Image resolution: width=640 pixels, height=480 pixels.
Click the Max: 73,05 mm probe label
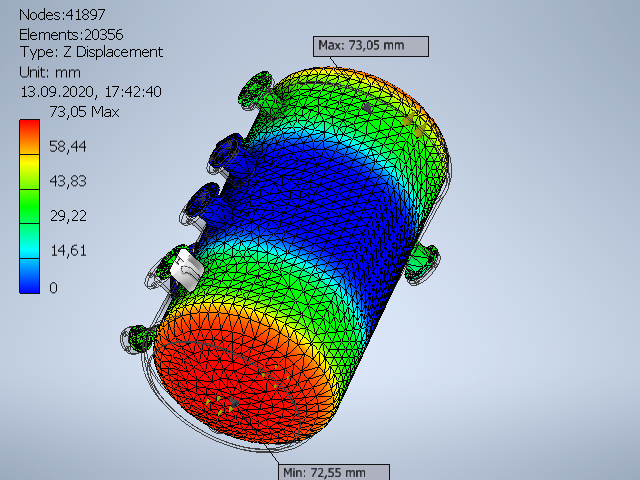coord(371,46)
